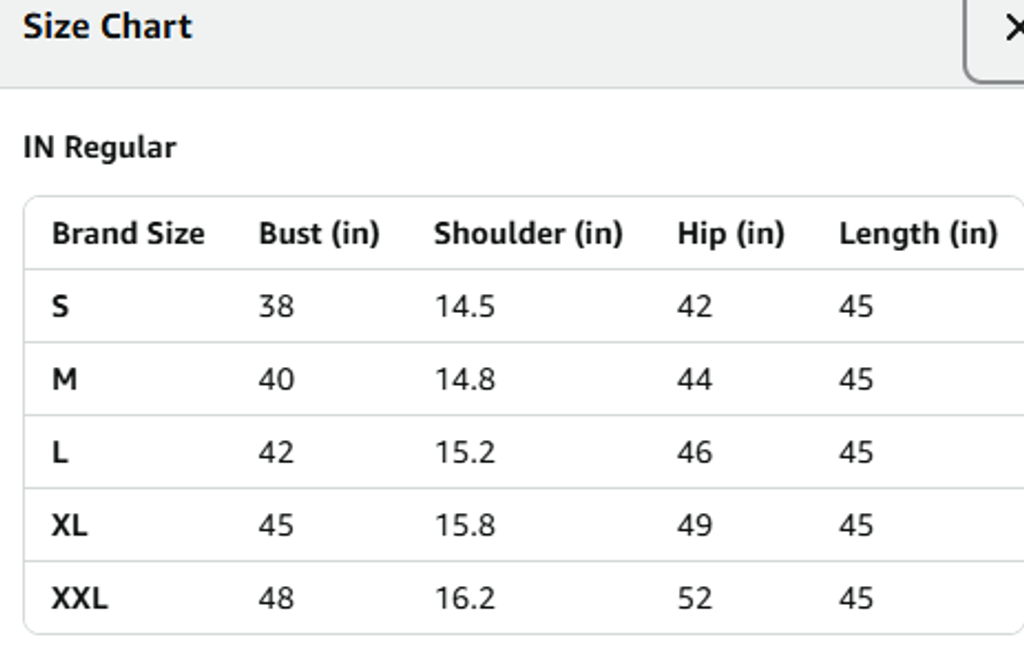
Task: Click the XXL size row label
Action: [79, 598]
